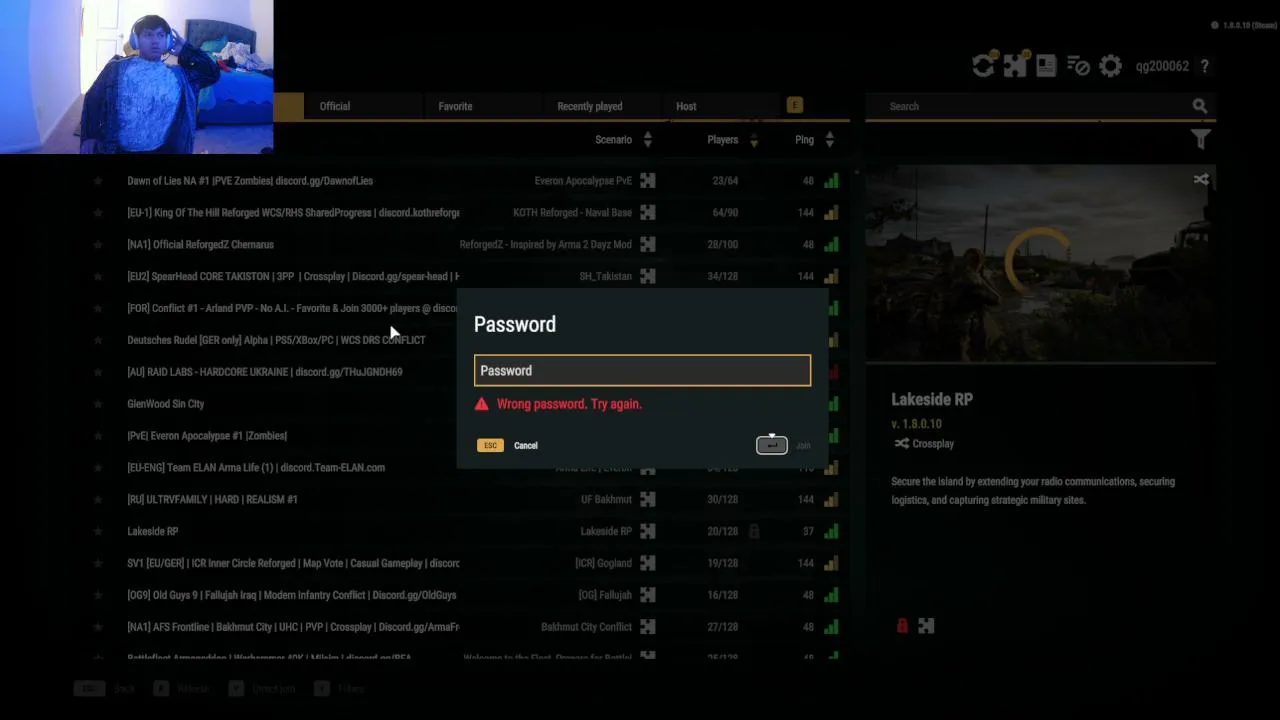Click the 20/128 player count for Lakeside RP
The image size is (1280, 720).
coord(722,531)
